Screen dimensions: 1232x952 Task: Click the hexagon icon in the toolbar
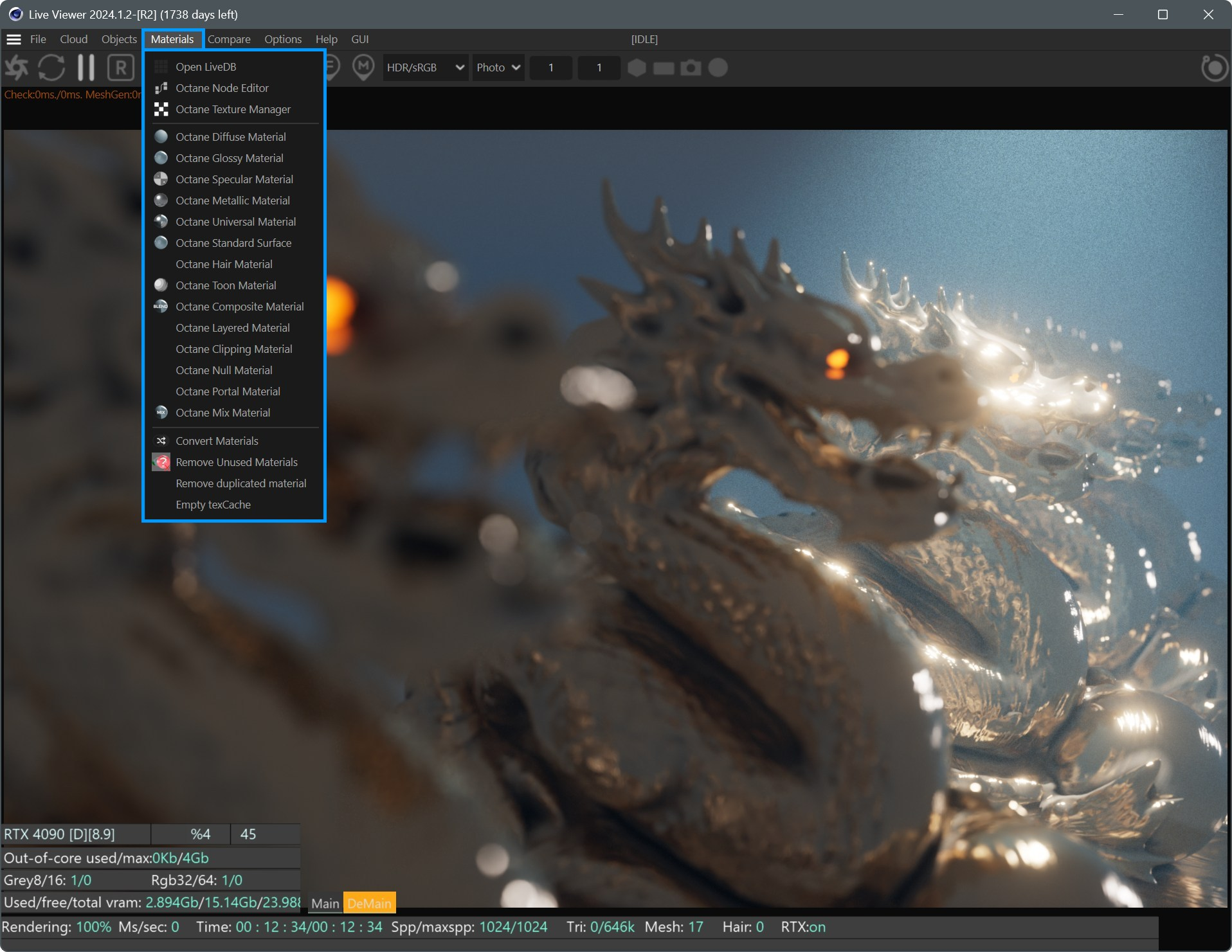637,67
